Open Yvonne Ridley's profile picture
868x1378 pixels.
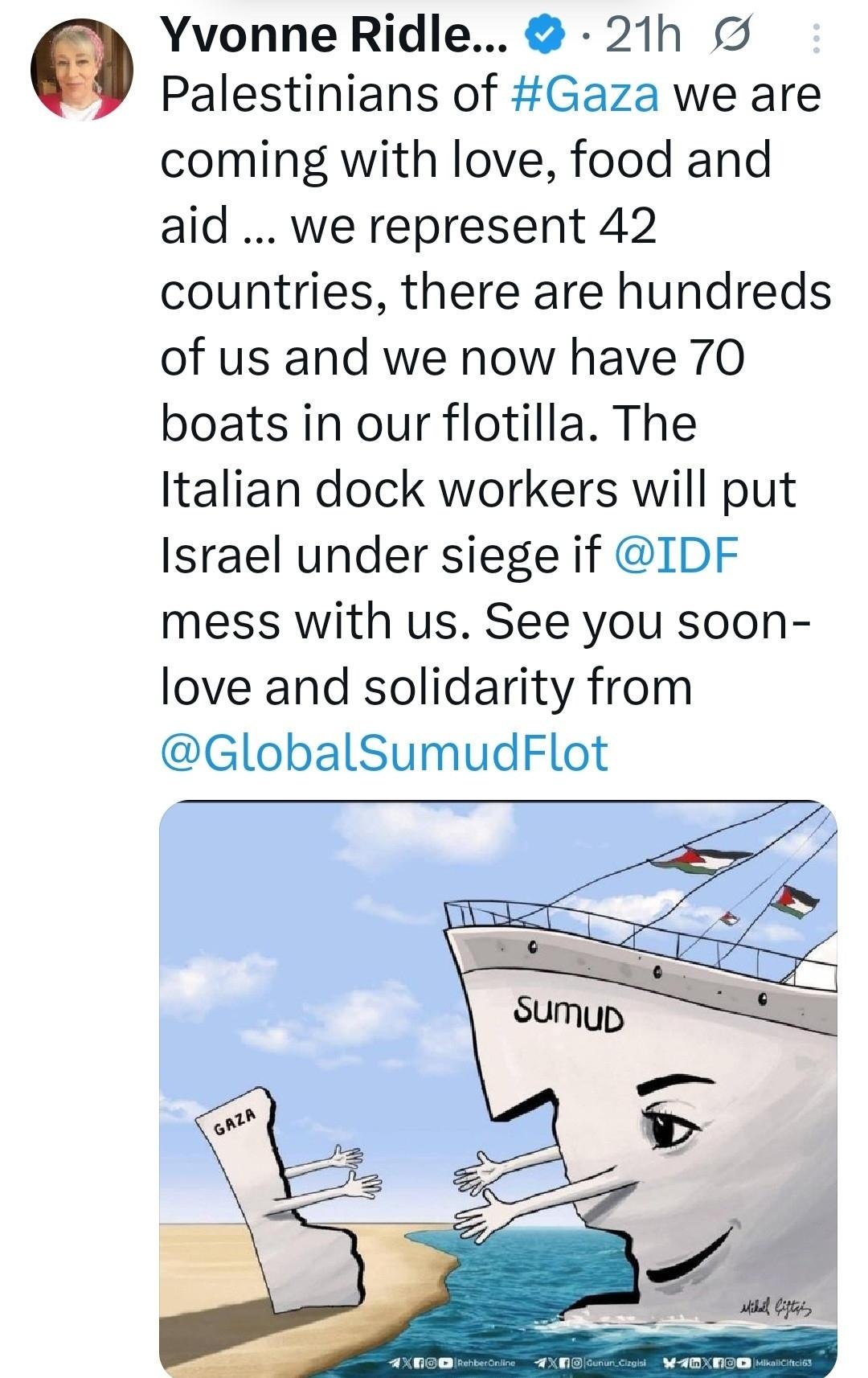click(83, 68)
